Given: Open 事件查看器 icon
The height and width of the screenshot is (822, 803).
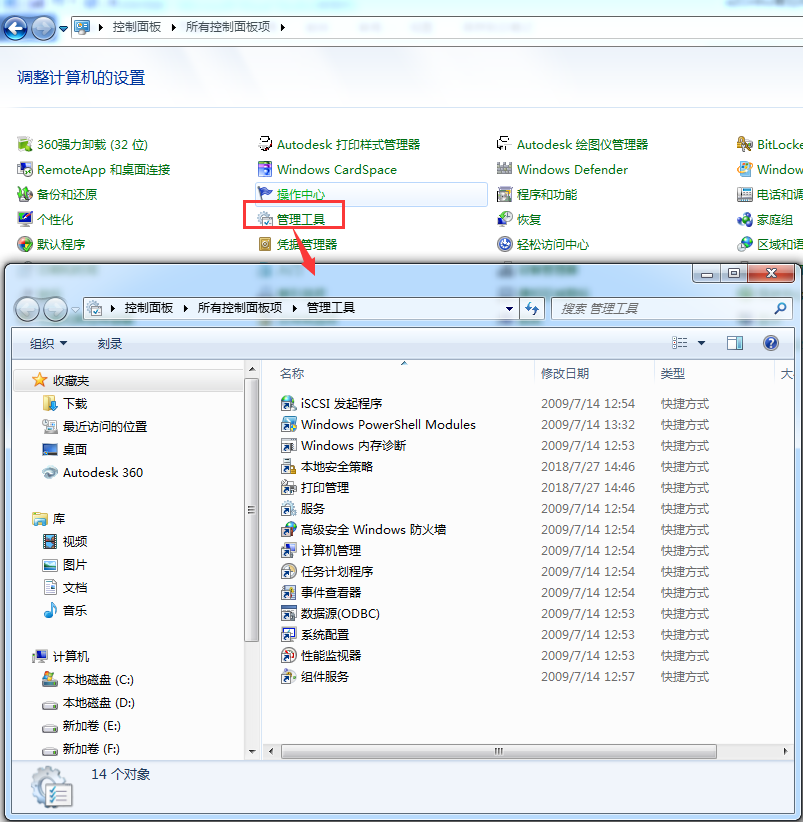Looking at the screenshot, I should point(288,592).
